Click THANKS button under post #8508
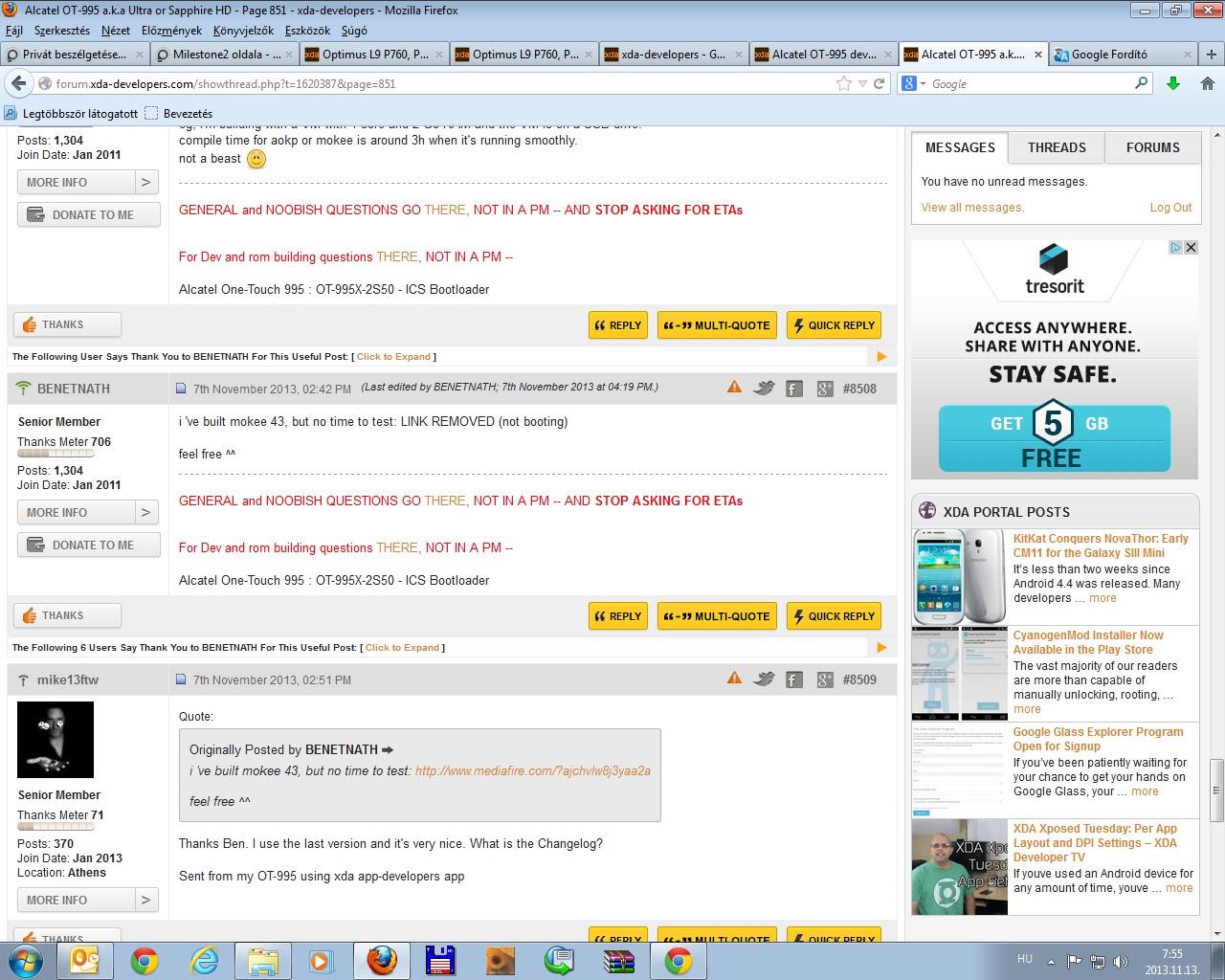The image size is (1225, 980). click(x=67, y=615)
